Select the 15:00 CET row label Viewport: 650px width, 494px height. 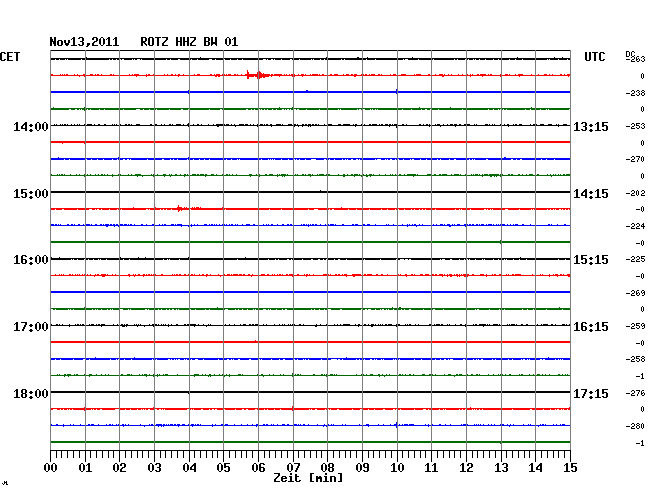[x=31, y=194]
